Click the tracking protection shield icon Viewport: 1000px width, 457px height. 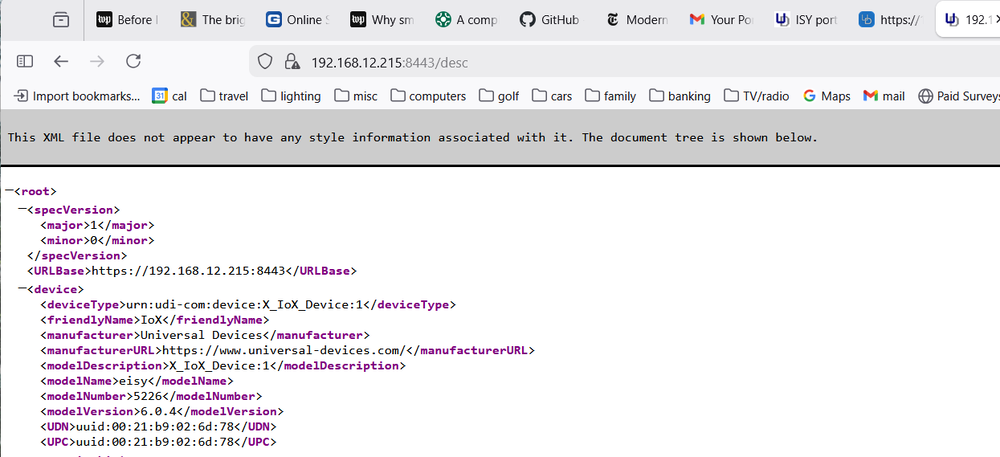[x=266, y=62]
